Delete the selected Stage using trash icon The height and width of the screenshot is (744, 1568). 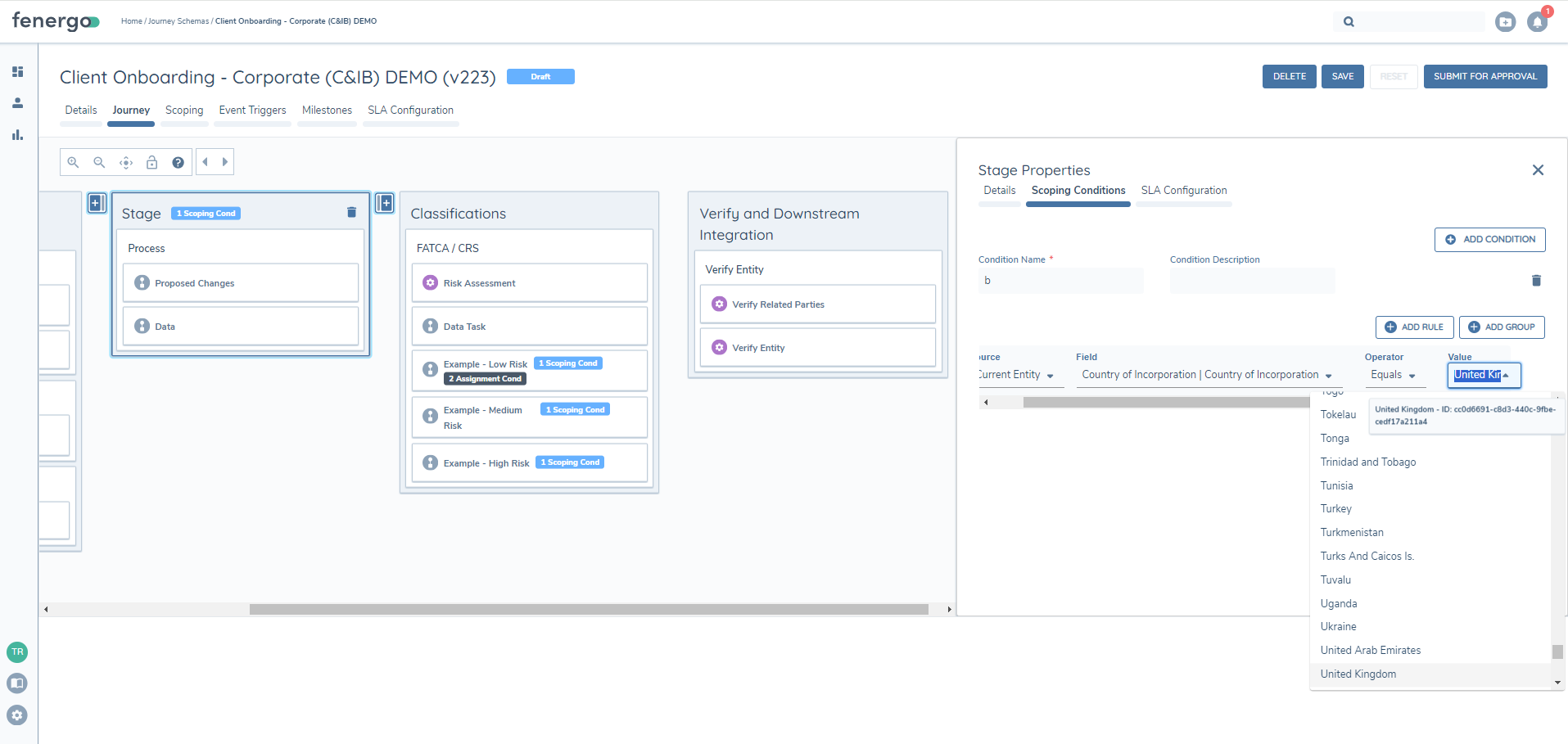351,213
